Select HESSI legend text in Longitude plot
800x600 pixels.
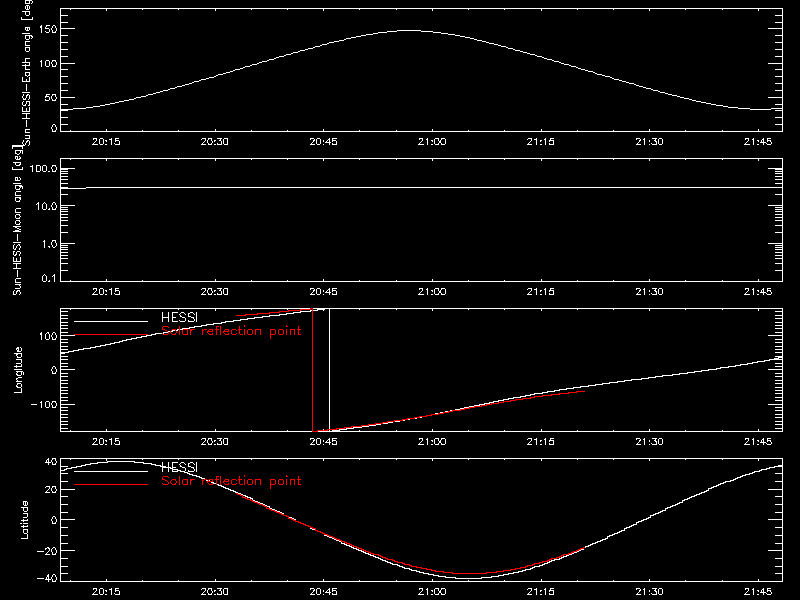pos(179,317)
